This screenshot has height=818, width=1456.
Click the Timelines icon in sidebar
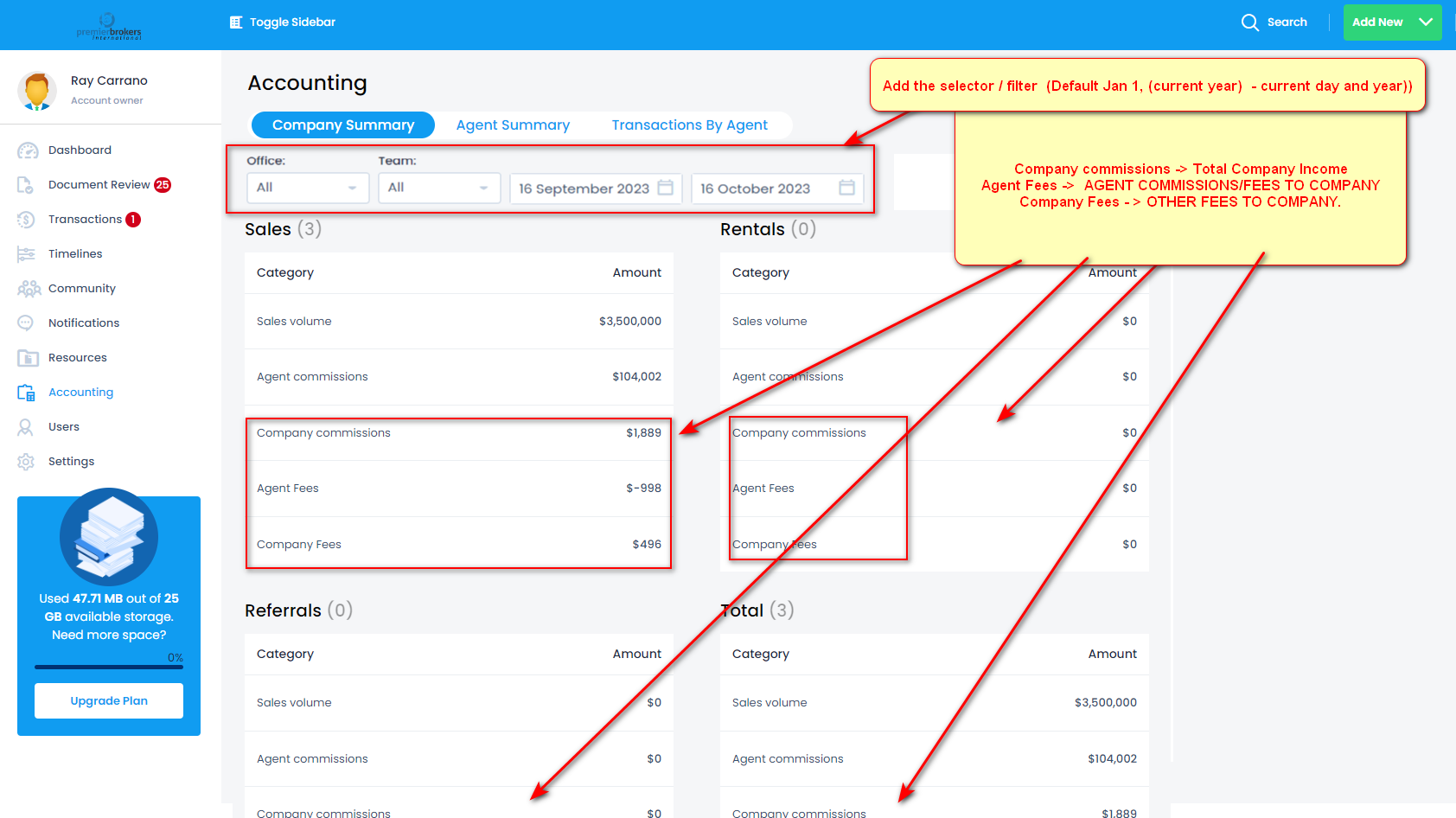tap(26, 254)
